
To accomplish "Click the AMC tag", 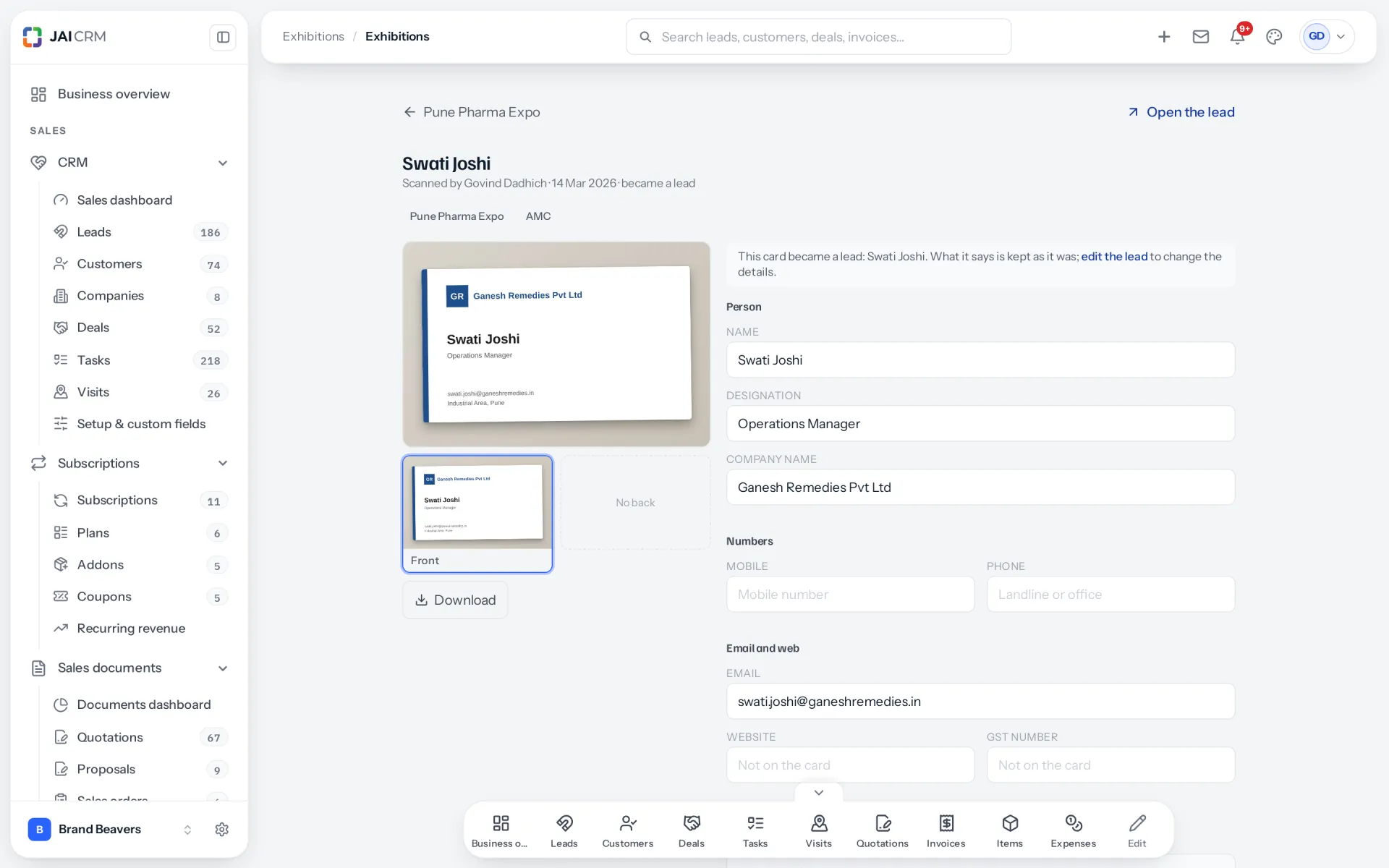I will 538,216.
